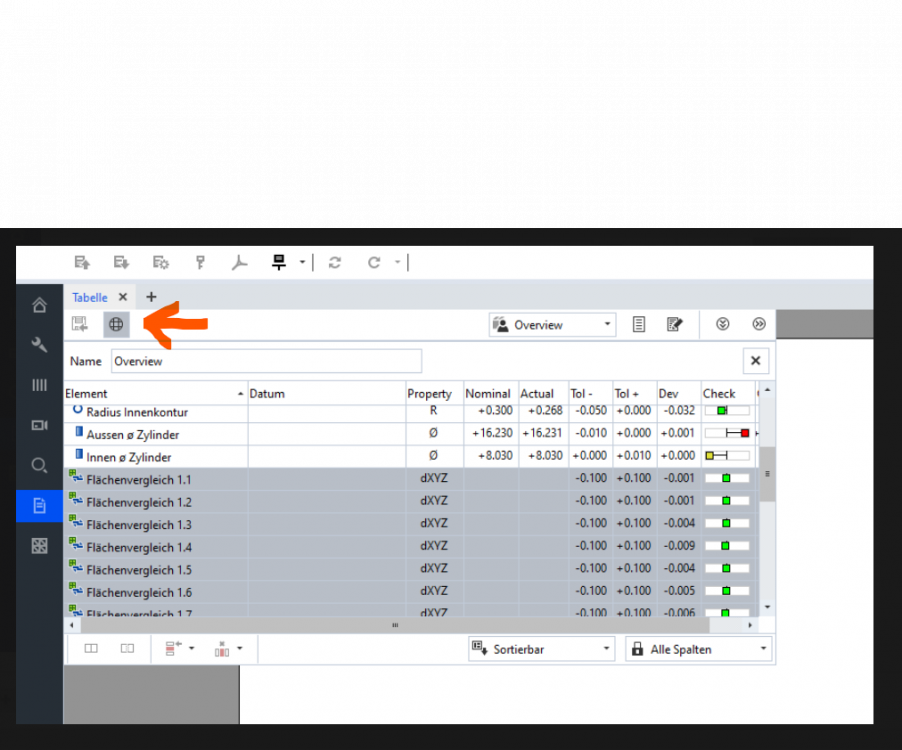Screen dimensions: 902x750
Task: Add a new tab with the plus button
Action: tap(152, 297)
